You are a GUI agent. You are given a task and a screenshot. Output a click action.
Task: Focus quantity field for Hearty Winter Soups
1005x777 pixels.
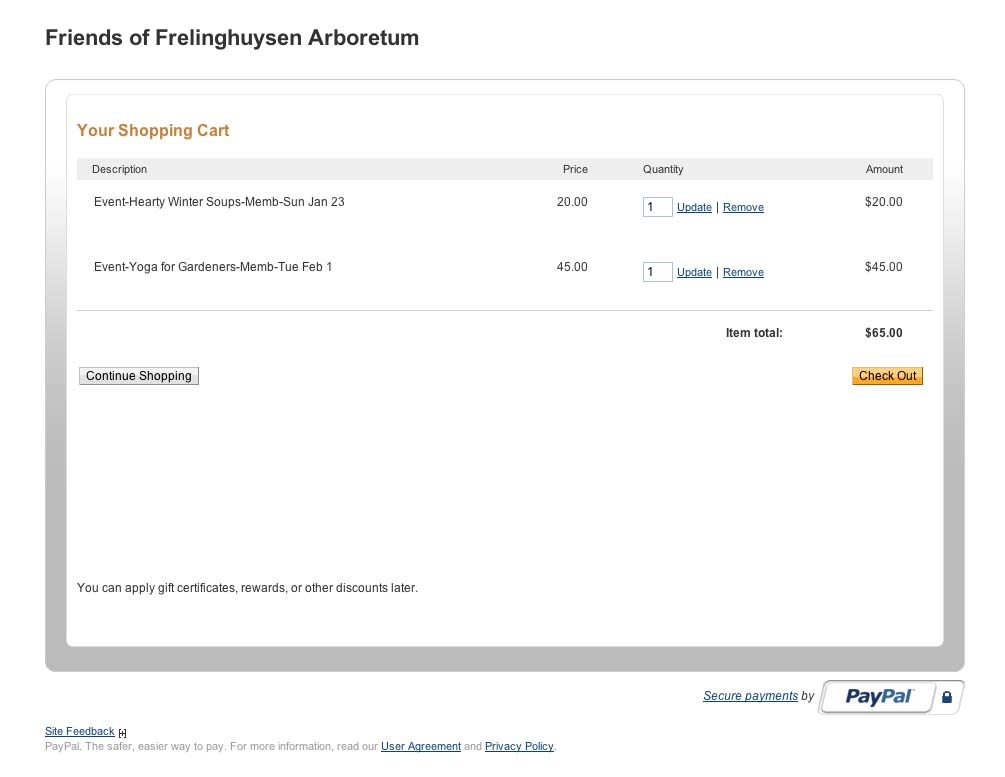click(658, 207)
